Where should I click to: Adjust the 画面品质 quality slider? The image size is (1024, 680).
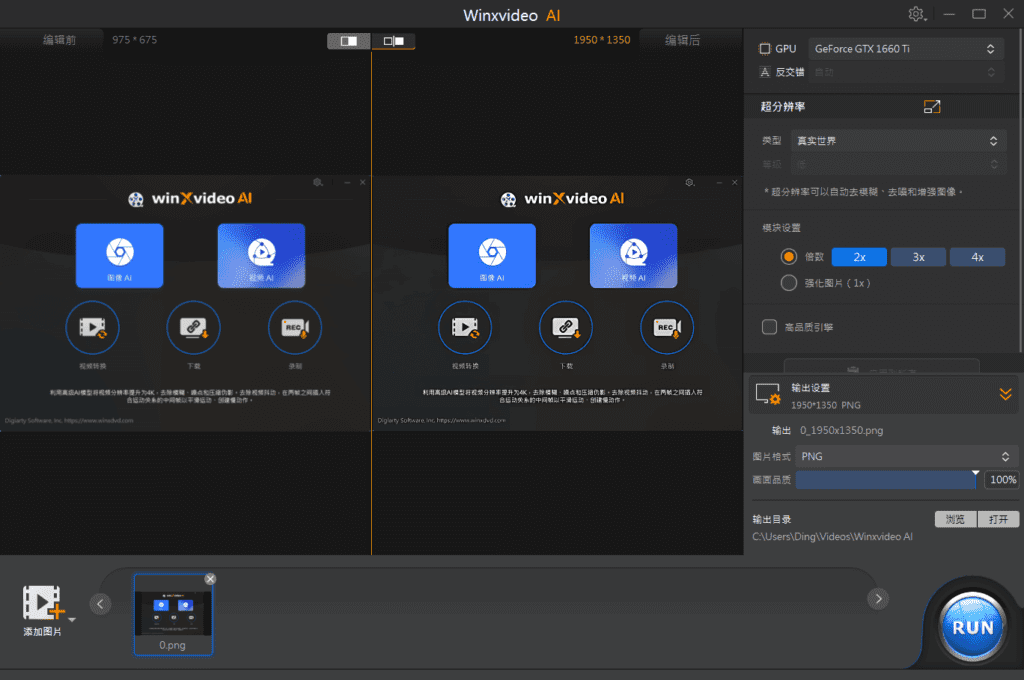[x=886, y=480]
